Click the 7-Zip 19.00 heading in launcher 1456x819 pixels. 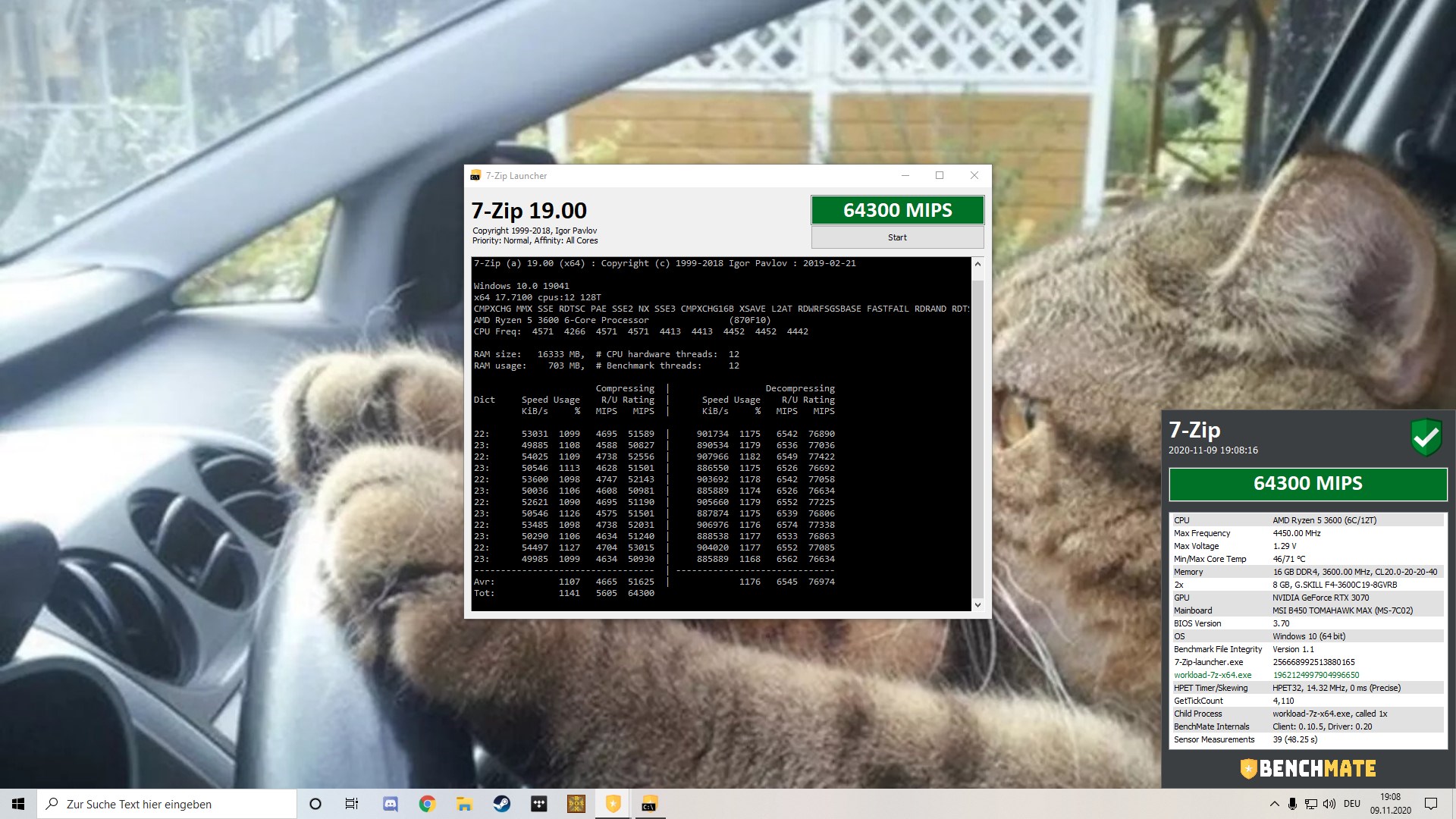pyautogui.click(x=529, y=211)
